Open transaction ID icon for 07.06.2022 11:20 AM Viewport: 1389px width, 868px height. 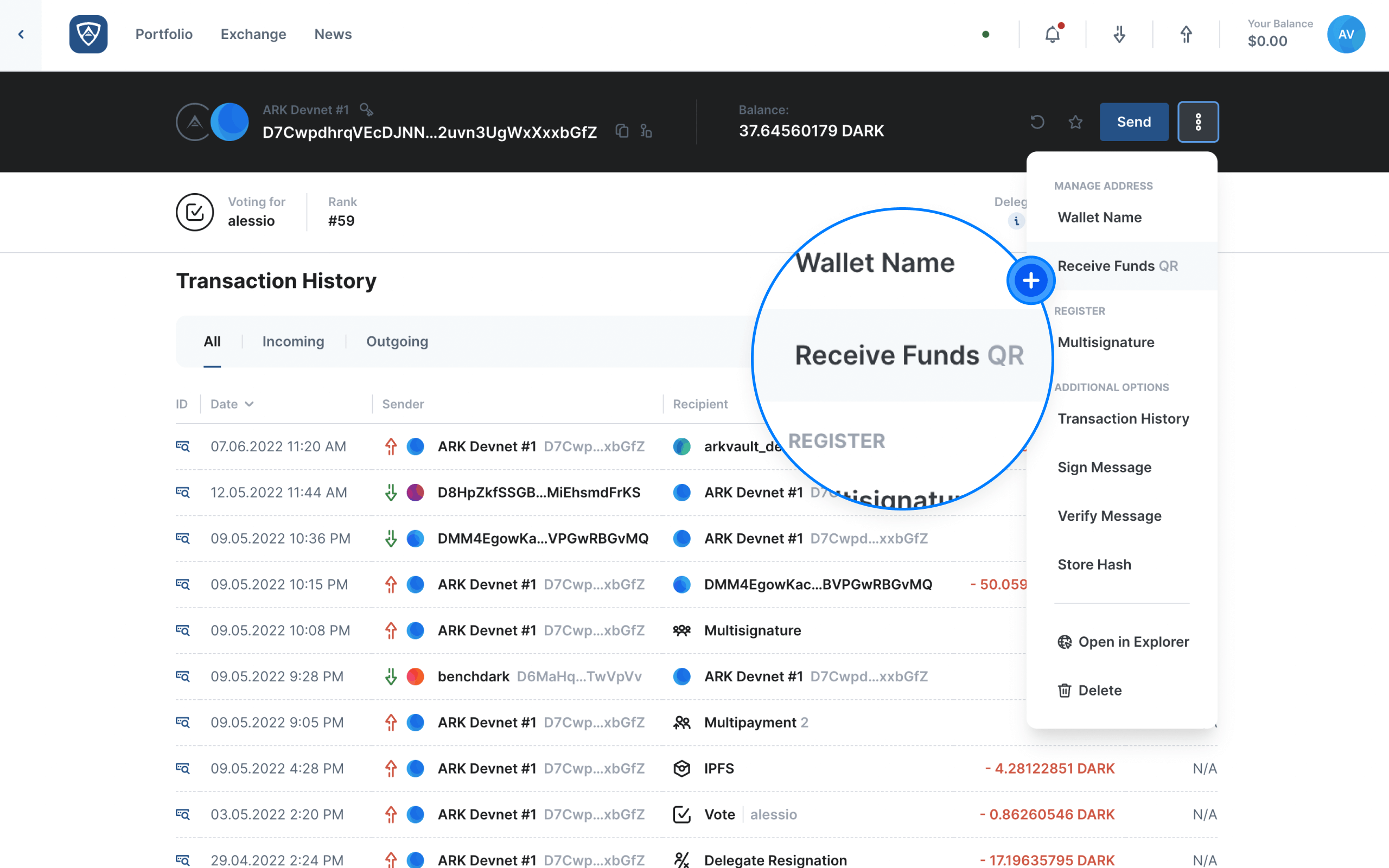(x=182, y=446)
